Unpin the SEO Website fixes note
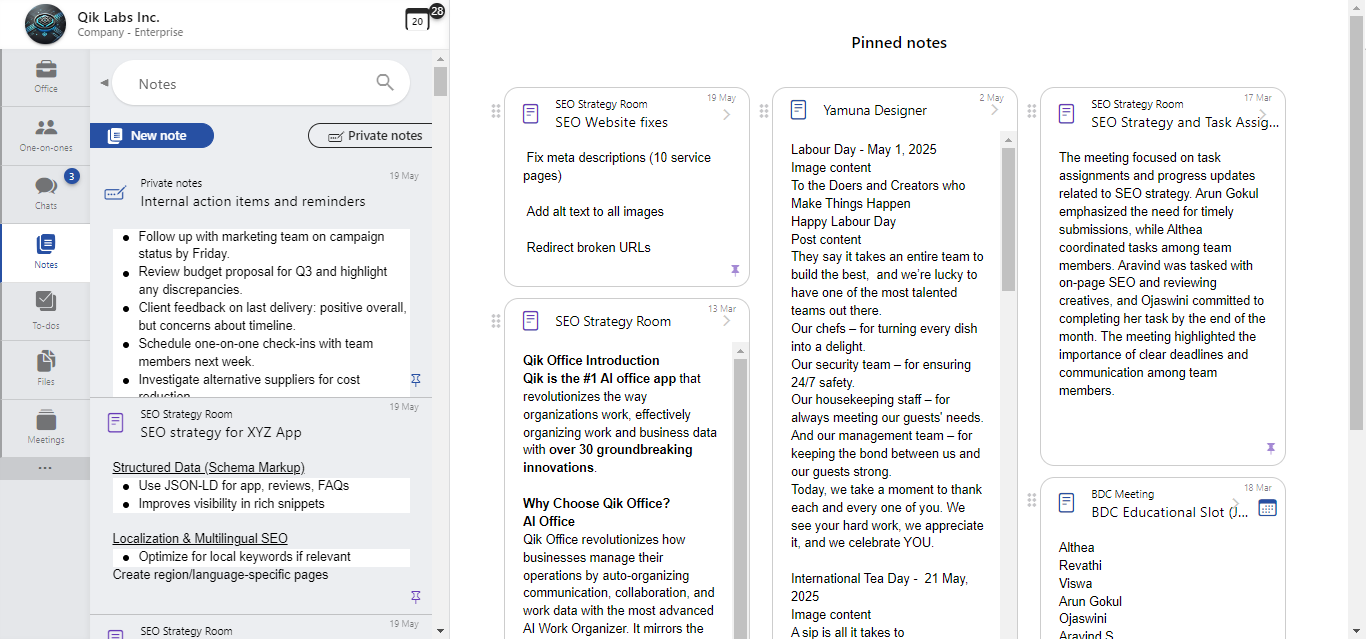The image size is (1366, 639). pyautogui.click(x=735, y=270)
